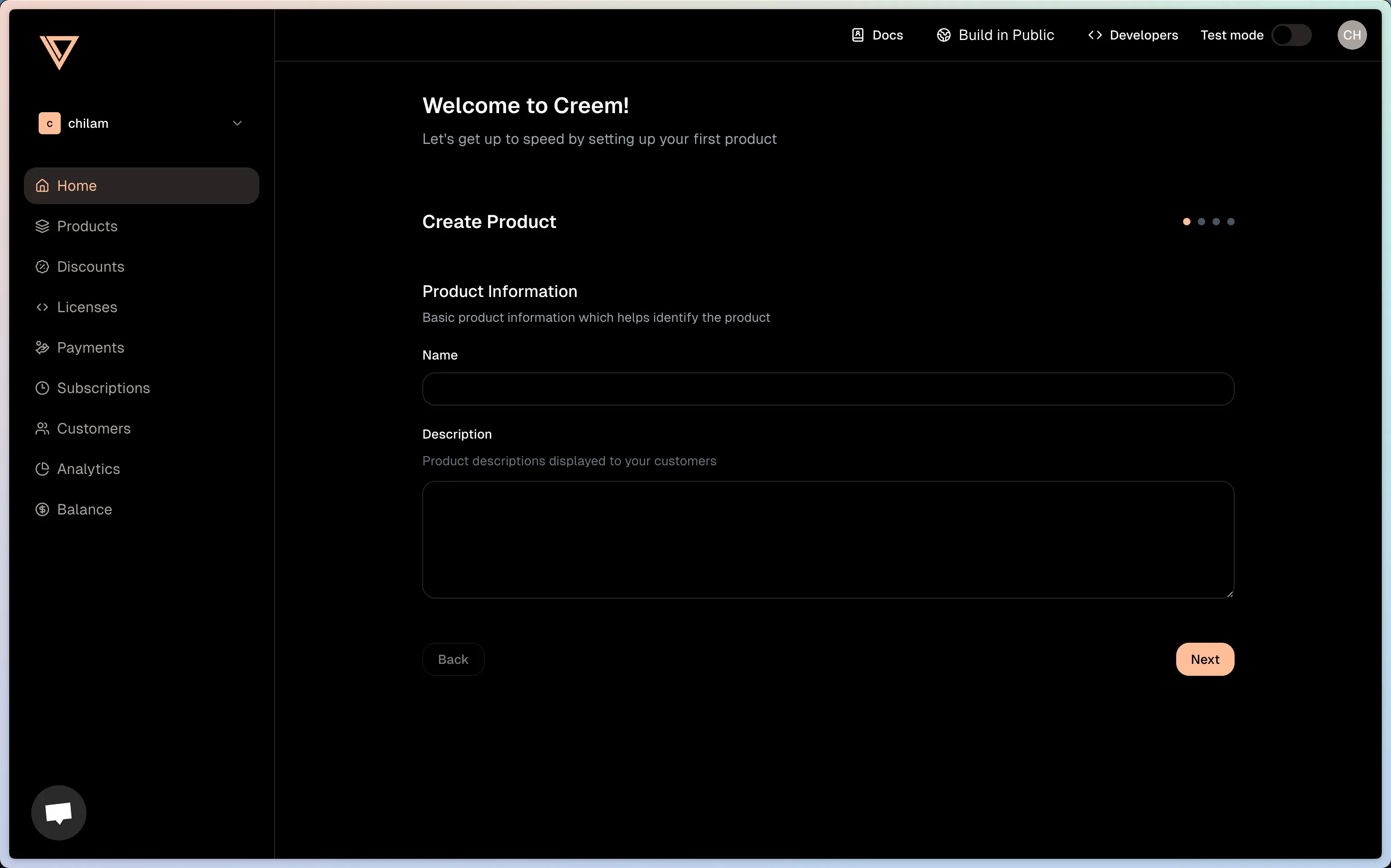Screen dimensions: 1391x868
Task: Go to Home in sidebar
Action: point(142,185)
